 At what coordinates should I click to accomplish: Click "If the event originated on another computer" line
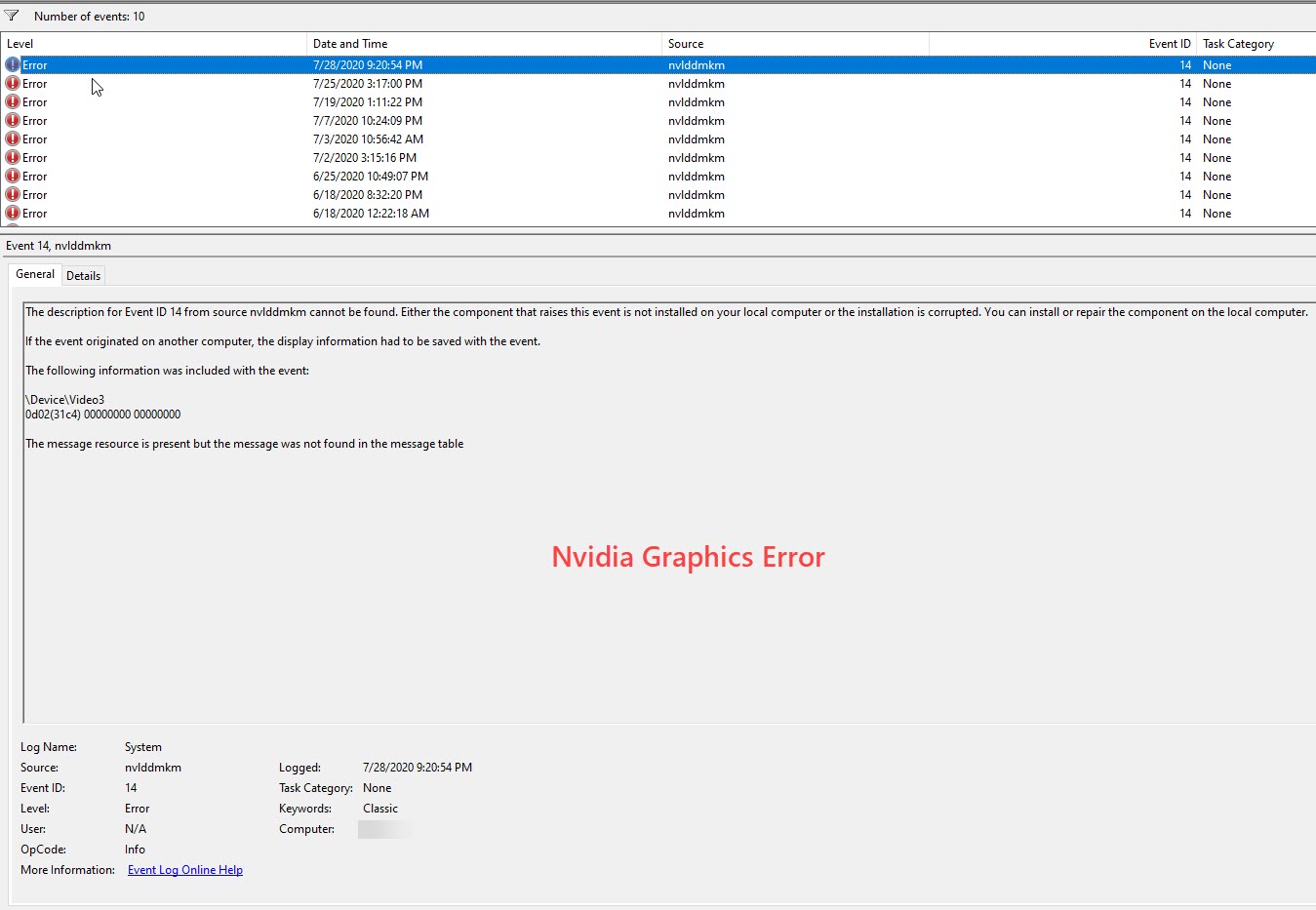(283, 341)
